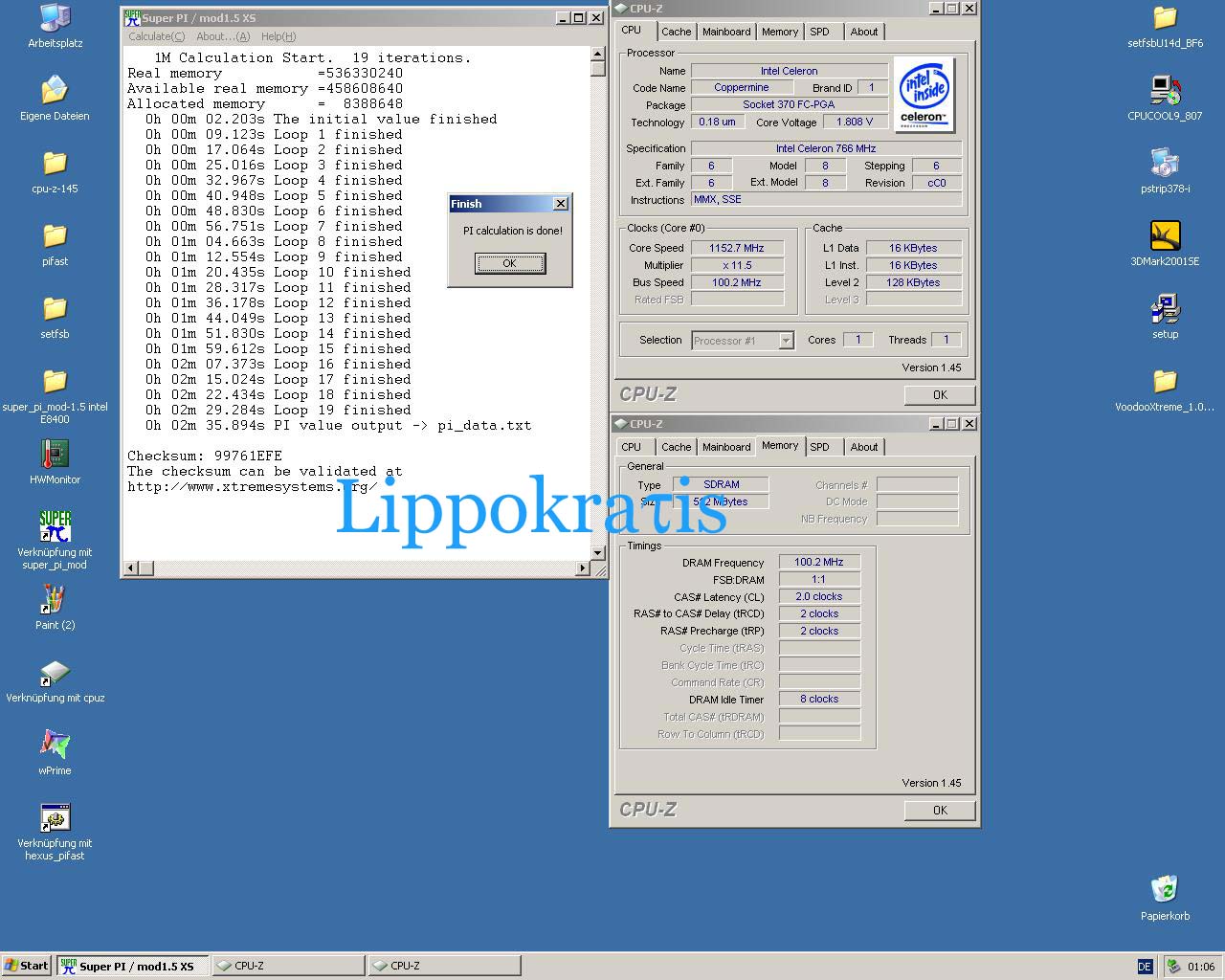Viewport: 1225px width, 980px height.
Task: Switch to first CPU-Z taskbar button
Action: 288,966
